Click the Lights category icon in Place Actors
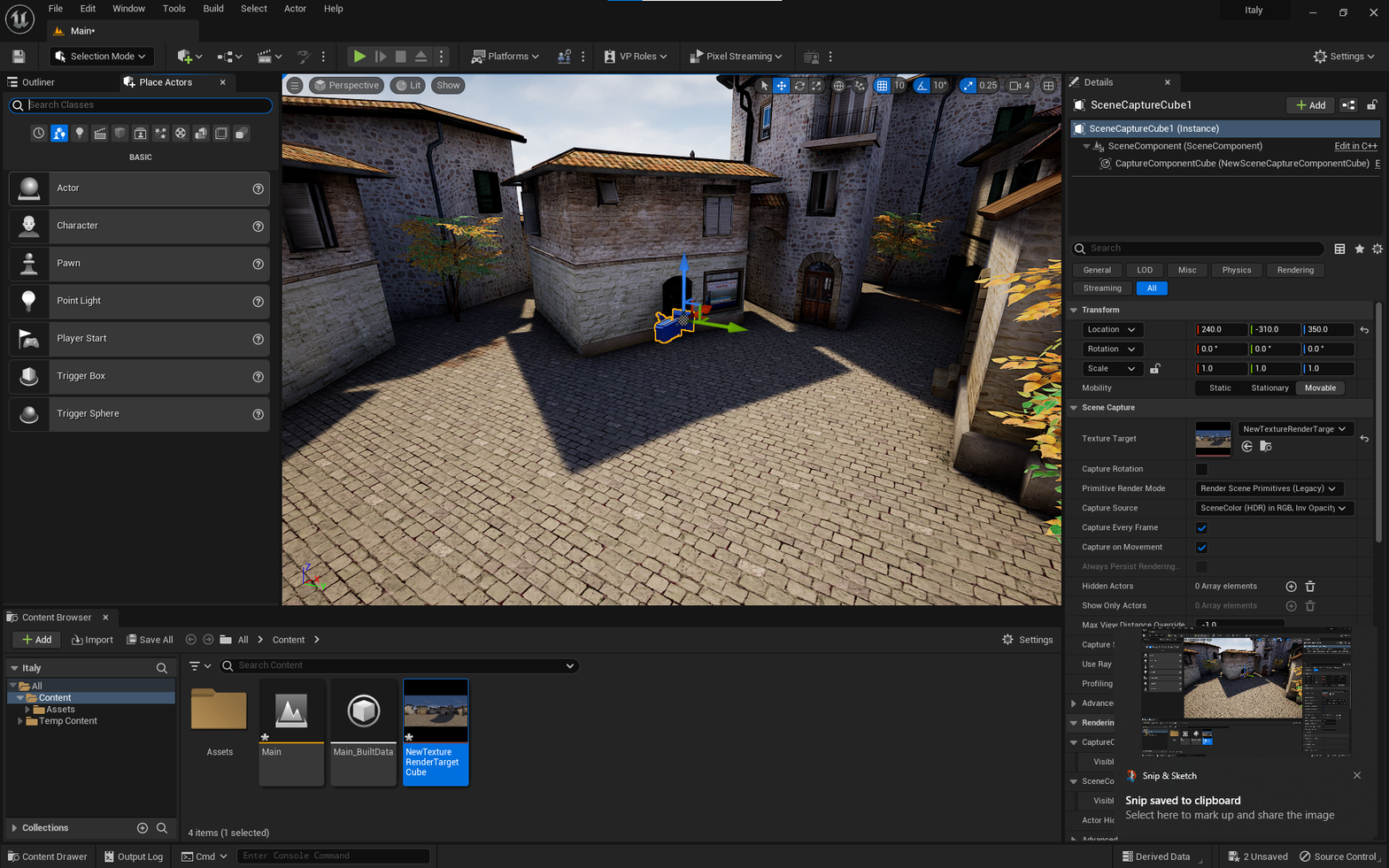This screenshot has height=868, width=1389. [80, 134]
